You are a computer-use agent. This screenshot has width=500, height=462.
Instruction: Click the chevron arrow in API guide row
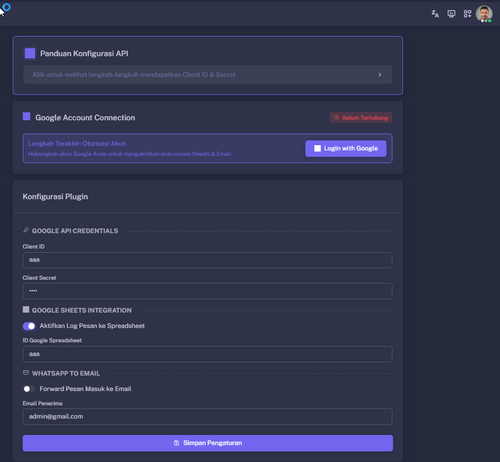(x=380, y=75)
